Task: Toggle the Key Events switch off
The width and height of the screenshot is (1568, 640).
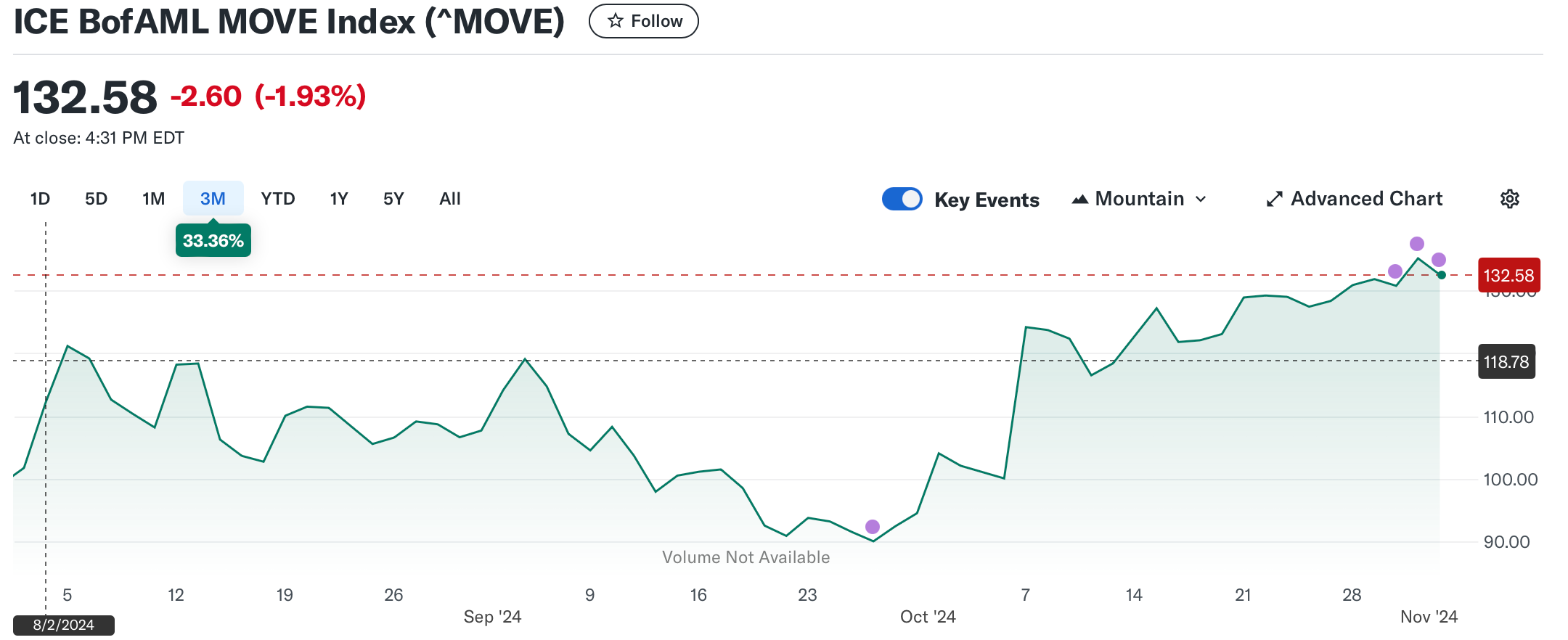Action: coord(902,199)
